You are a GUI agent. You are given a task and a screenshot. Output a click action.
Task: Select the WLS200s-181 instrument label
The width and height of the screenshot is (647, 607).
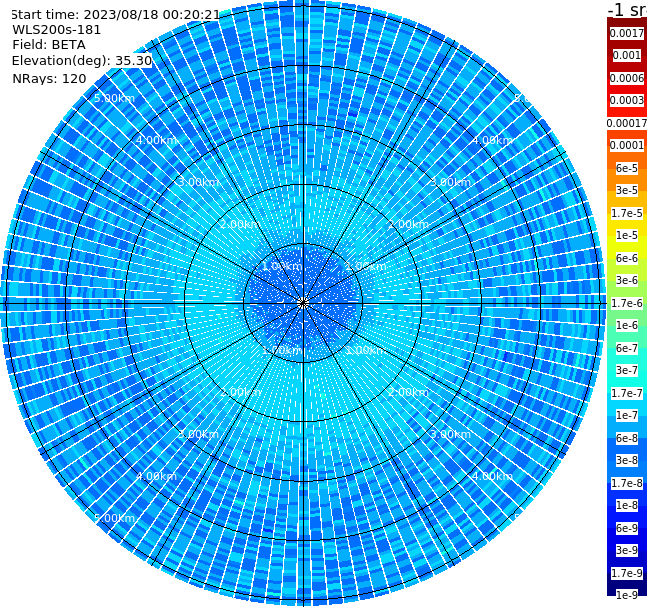click(x=57, y=30)
